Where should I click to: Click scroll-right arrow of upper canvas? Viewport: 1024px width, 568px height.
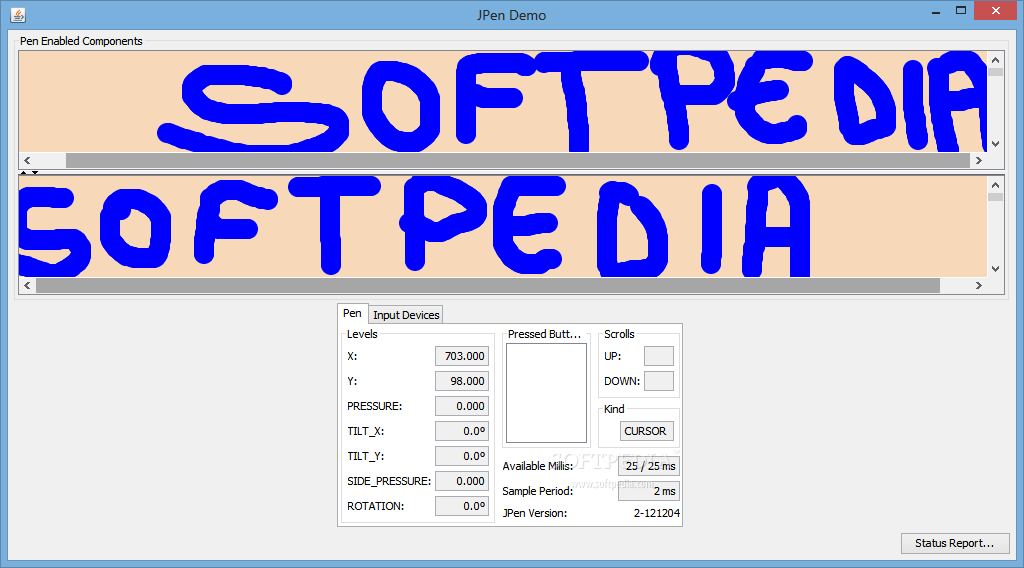pos(978,160)
